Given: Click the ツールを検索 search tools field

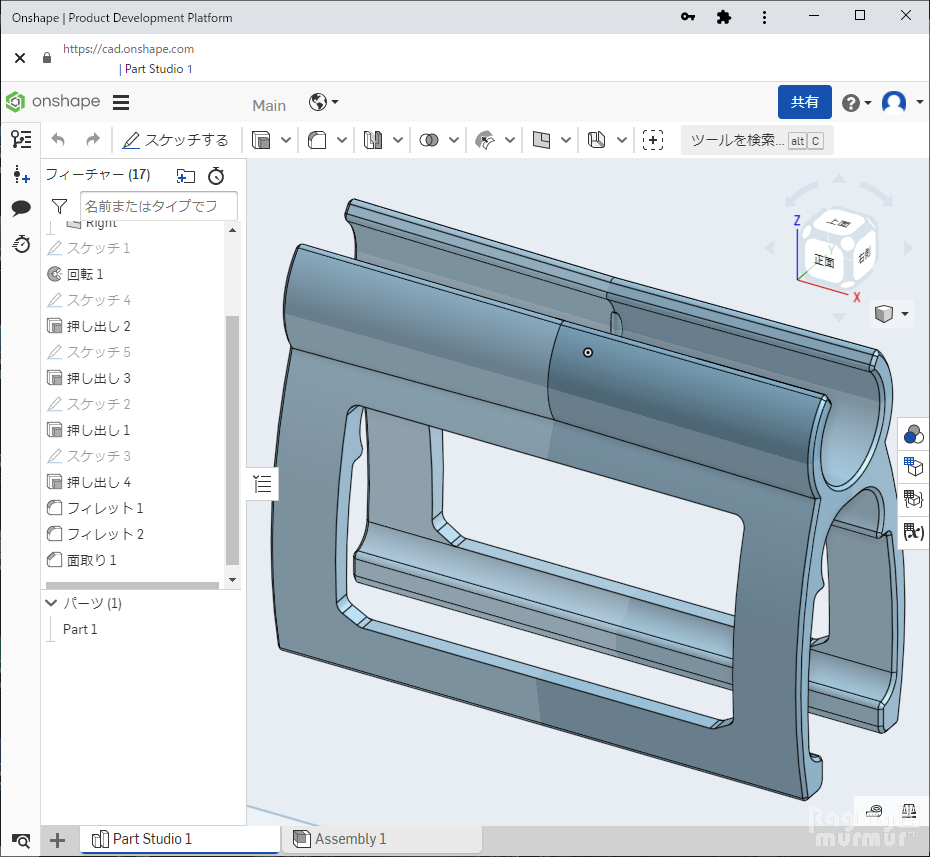Looking at the screenshot, I should coord(757,141).
